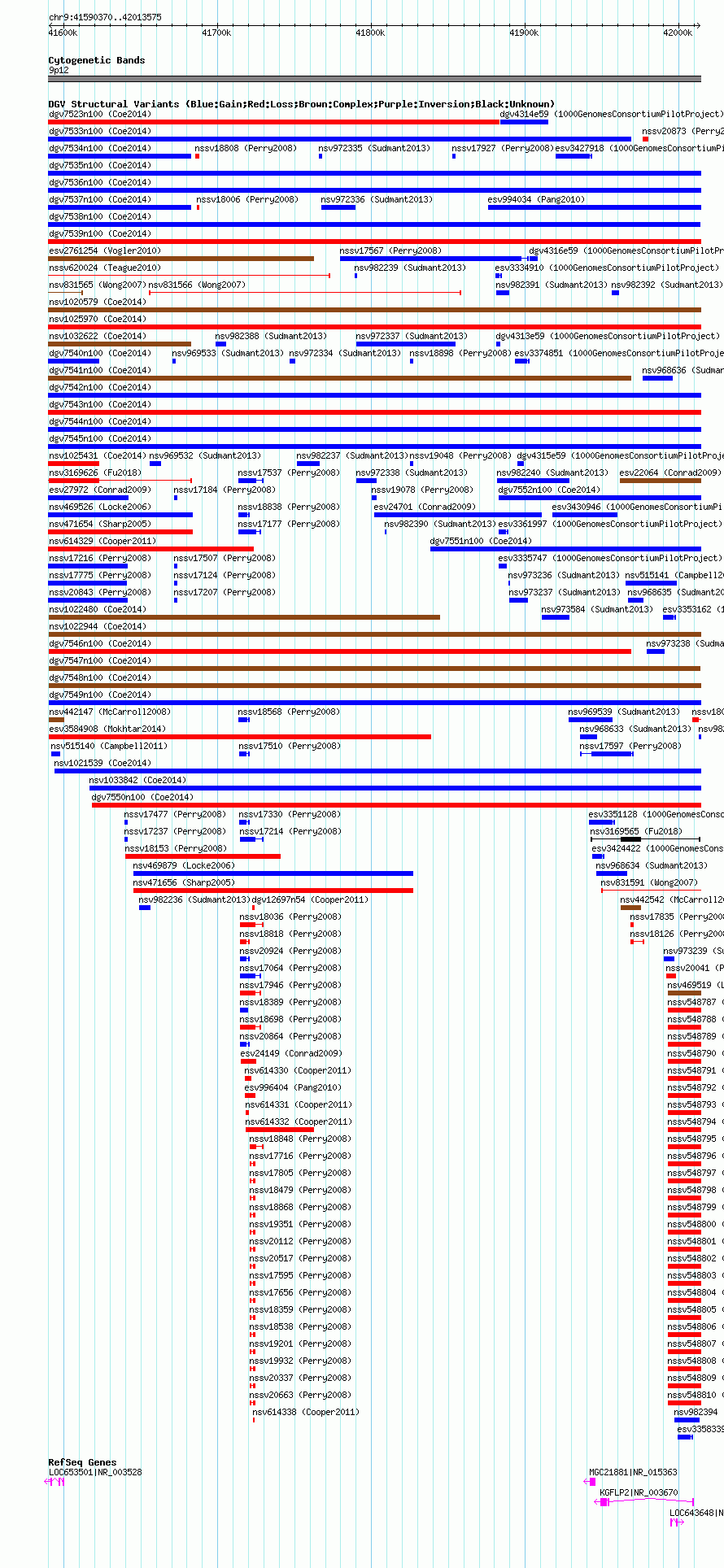Click variant nsv471656 (Sharp2005)
This screenshot has height=1568, width=724.
(x=184, y=882)
